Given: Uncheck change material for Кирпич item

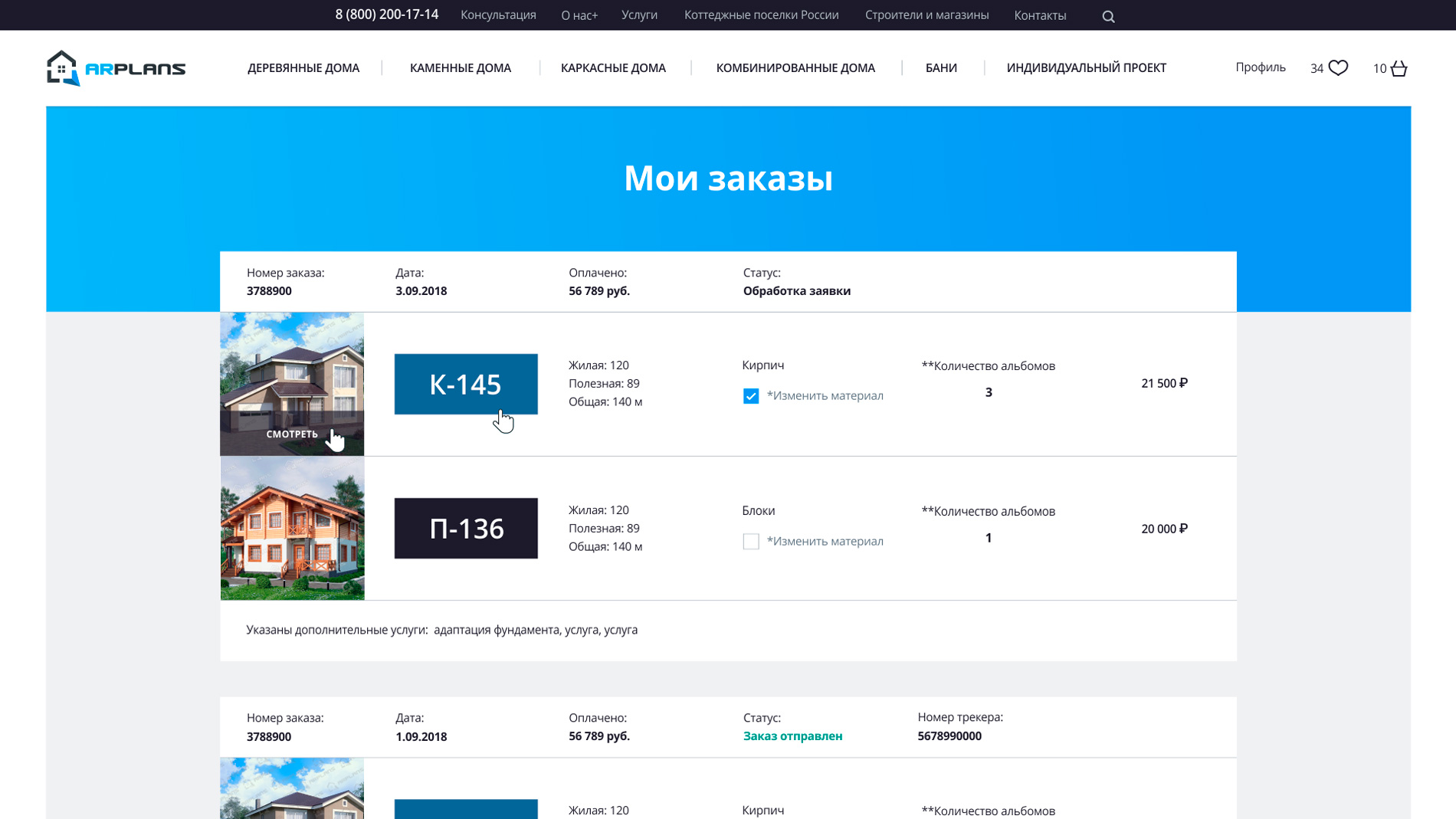Looking at the screenshot, I should (751, 396).
